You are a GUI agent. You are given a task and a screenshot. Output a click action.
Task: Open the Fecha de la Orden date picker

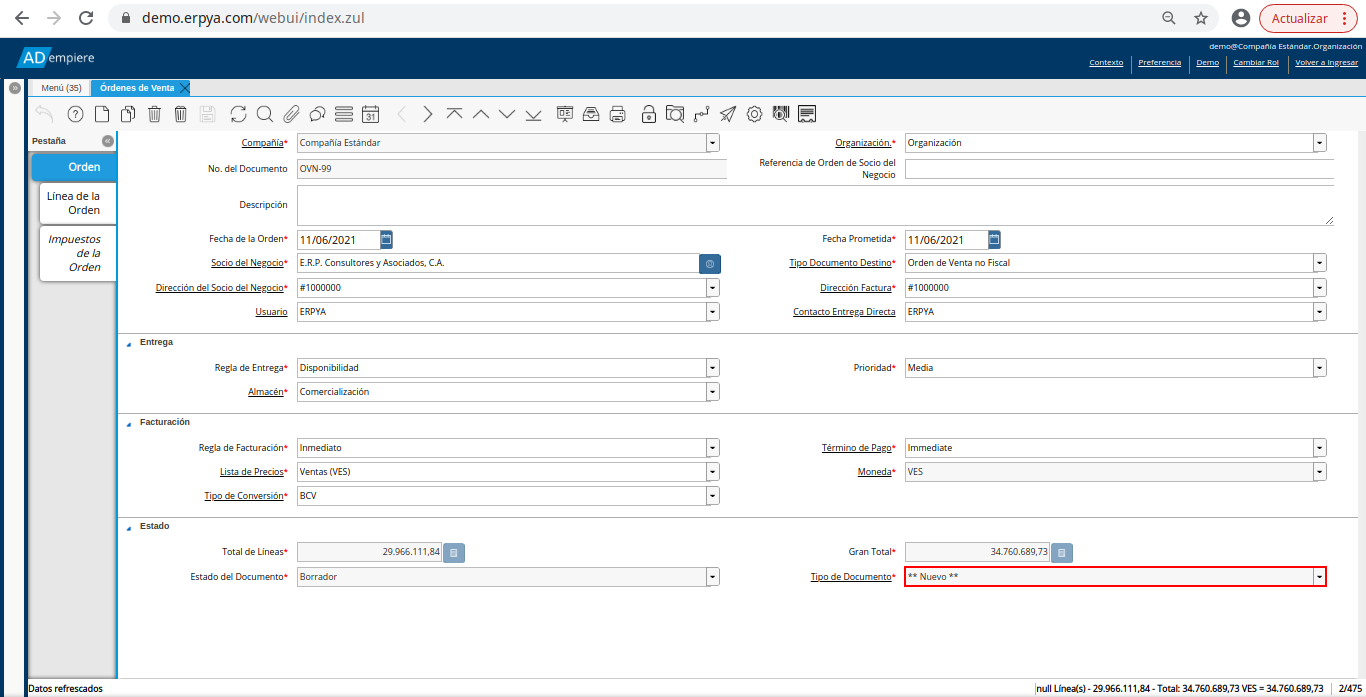tap(387, 239)
